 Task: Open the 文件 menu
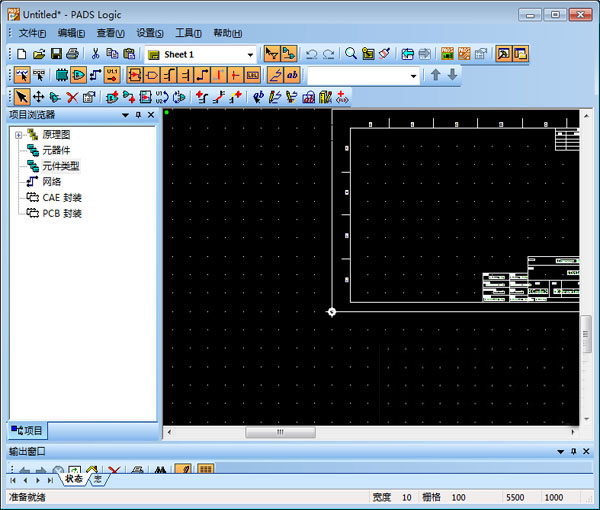[33, 33]
